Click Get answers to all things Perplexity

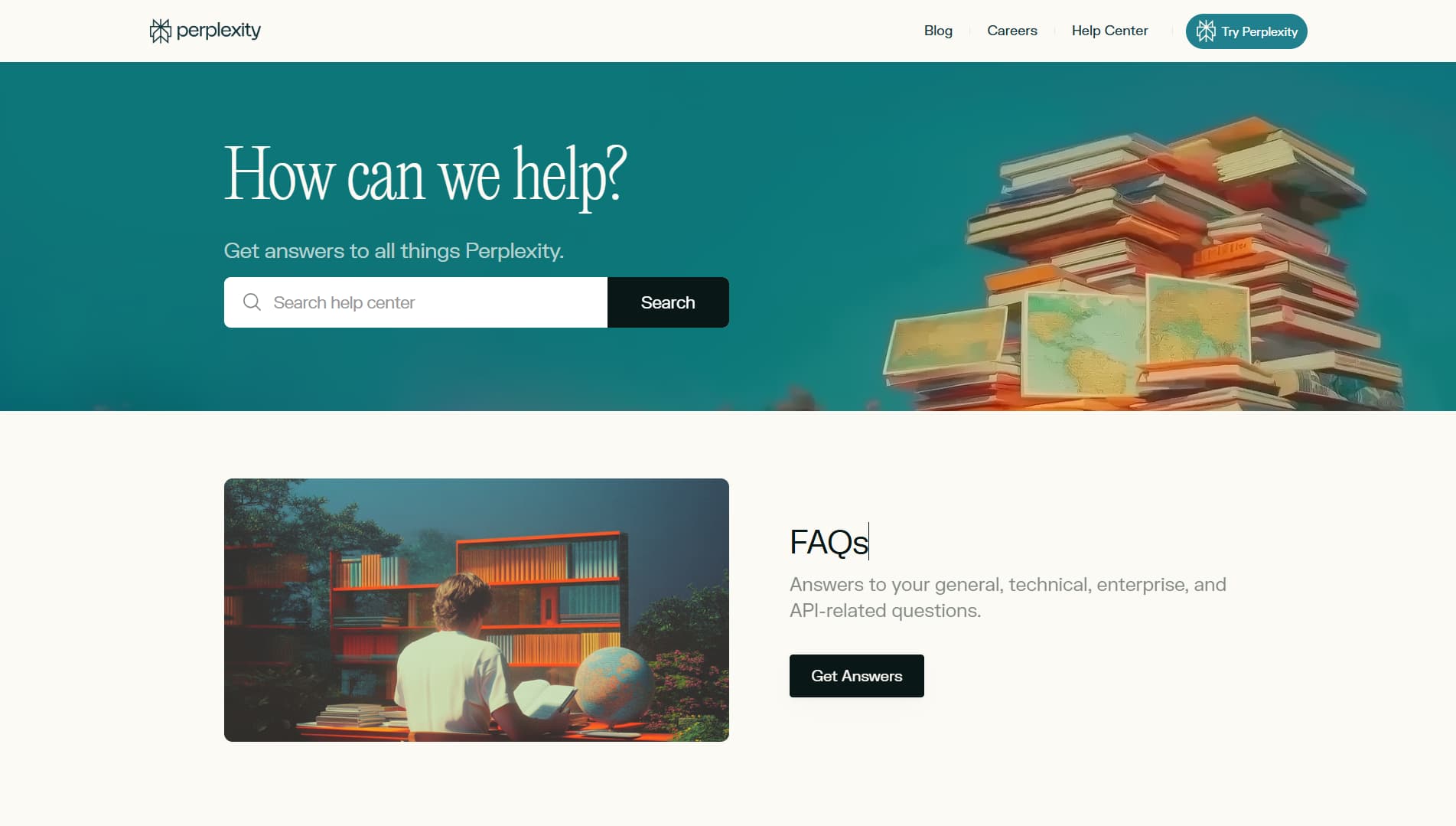point(394,251)
